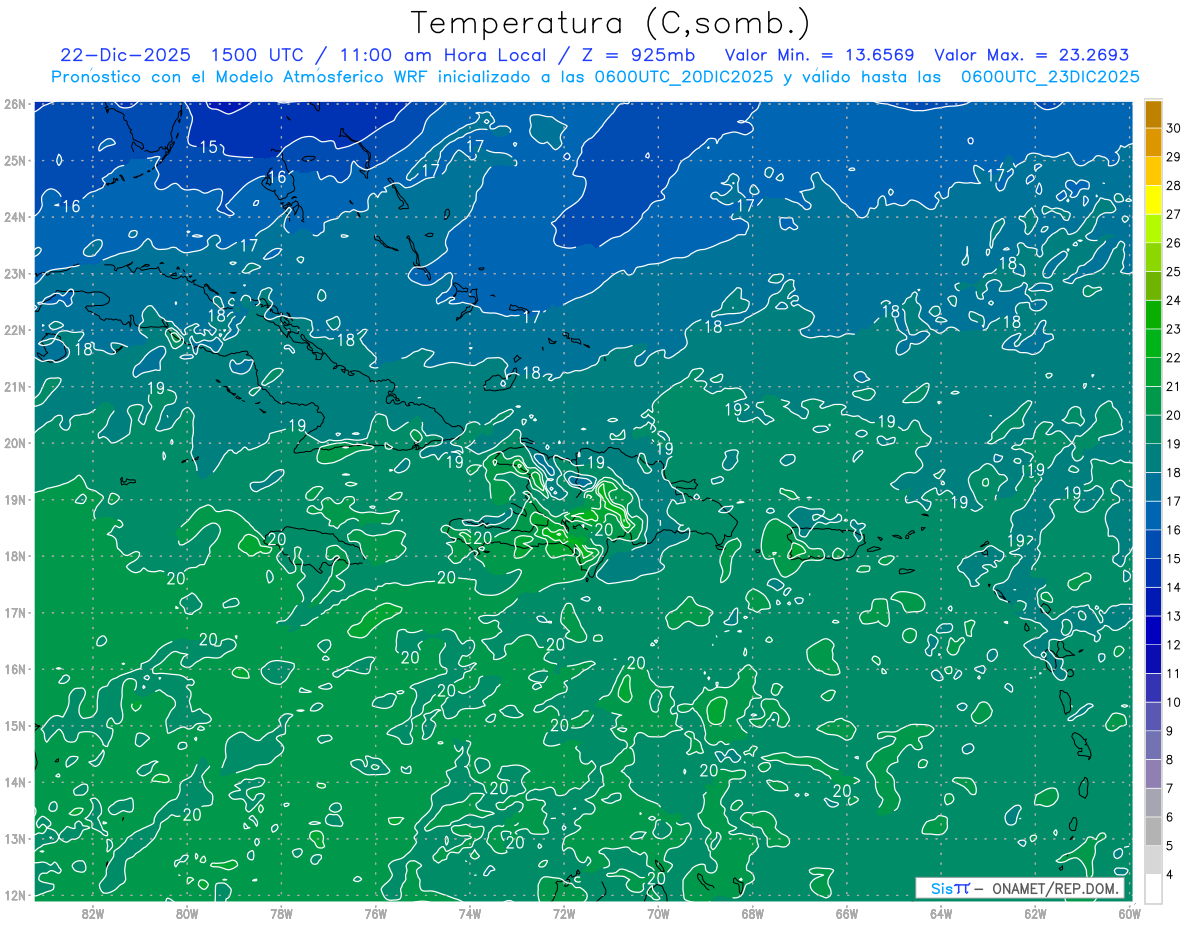Click the '76W' longitude label

point(375,913)
